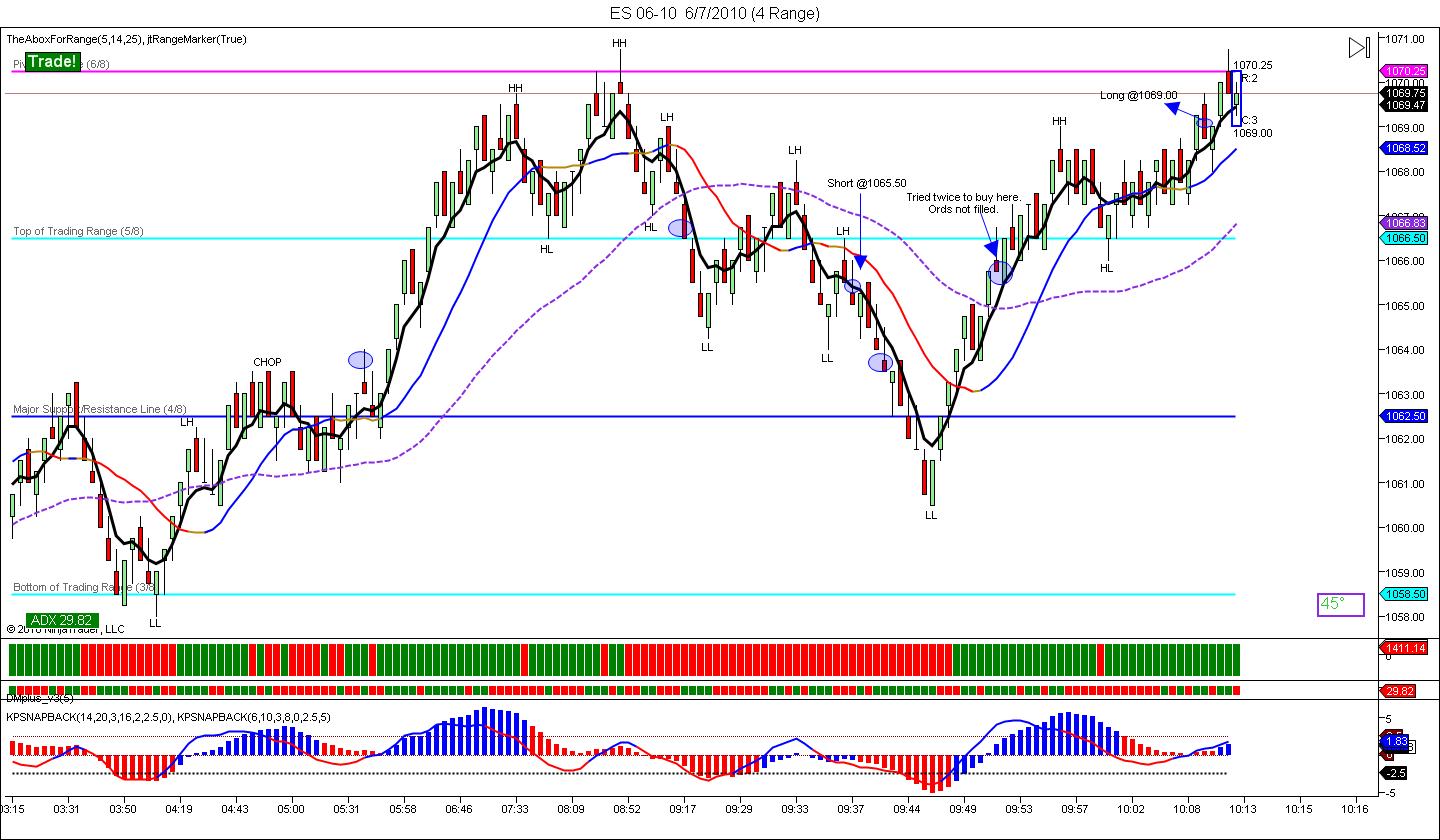Click the 05:00 time axis label
1440x840 pixels.
click(x=291, y=807)
